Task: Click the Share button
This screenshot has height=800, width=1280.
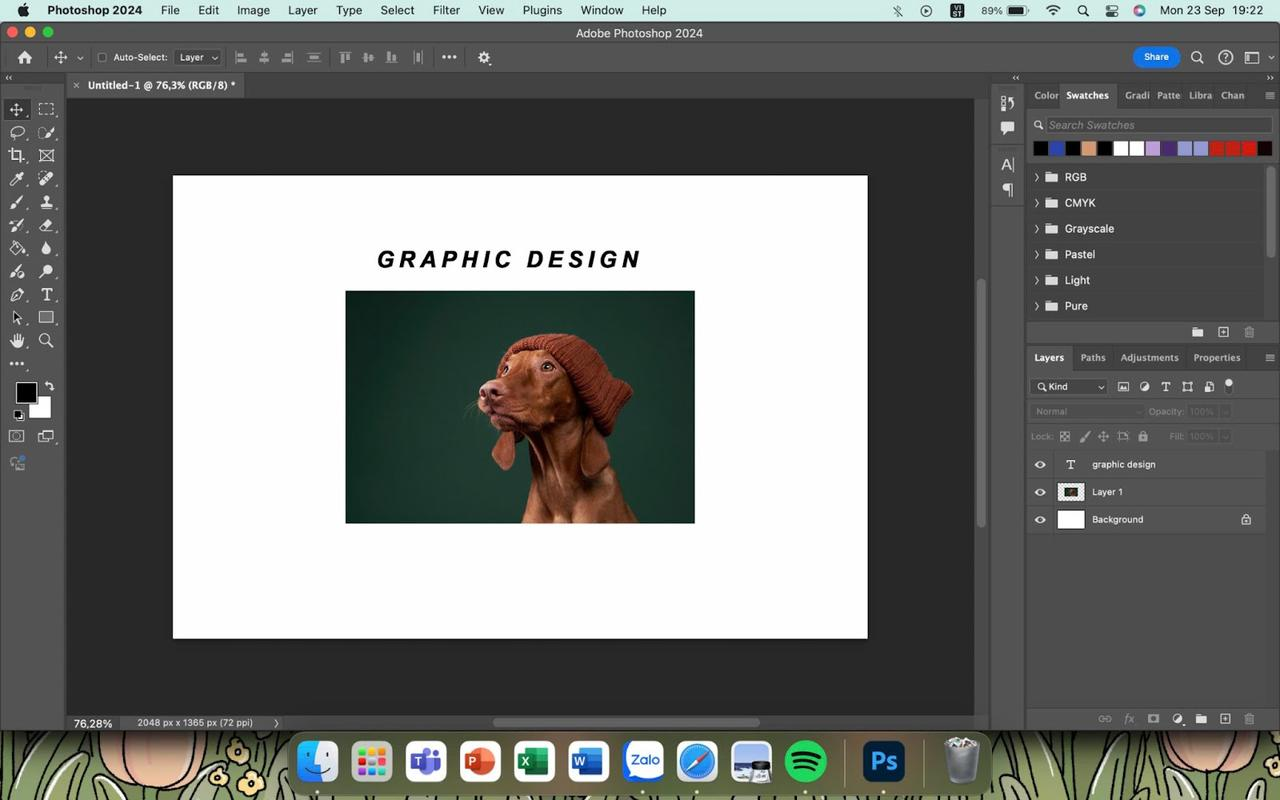Action: [x=1155, y=57]
